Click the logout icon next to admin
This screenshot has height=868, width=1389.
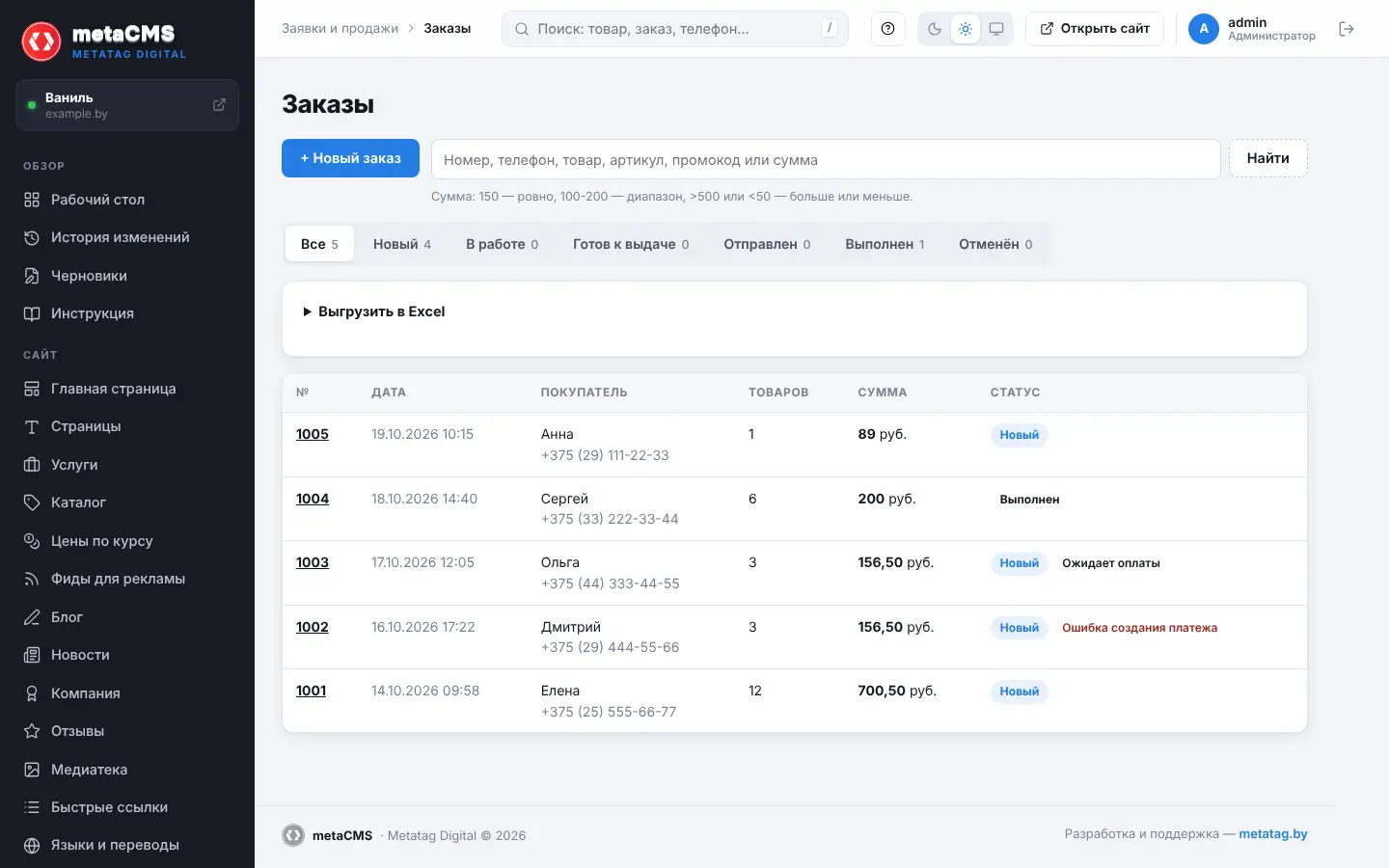pyautogui.click(x=1347, y=29)
